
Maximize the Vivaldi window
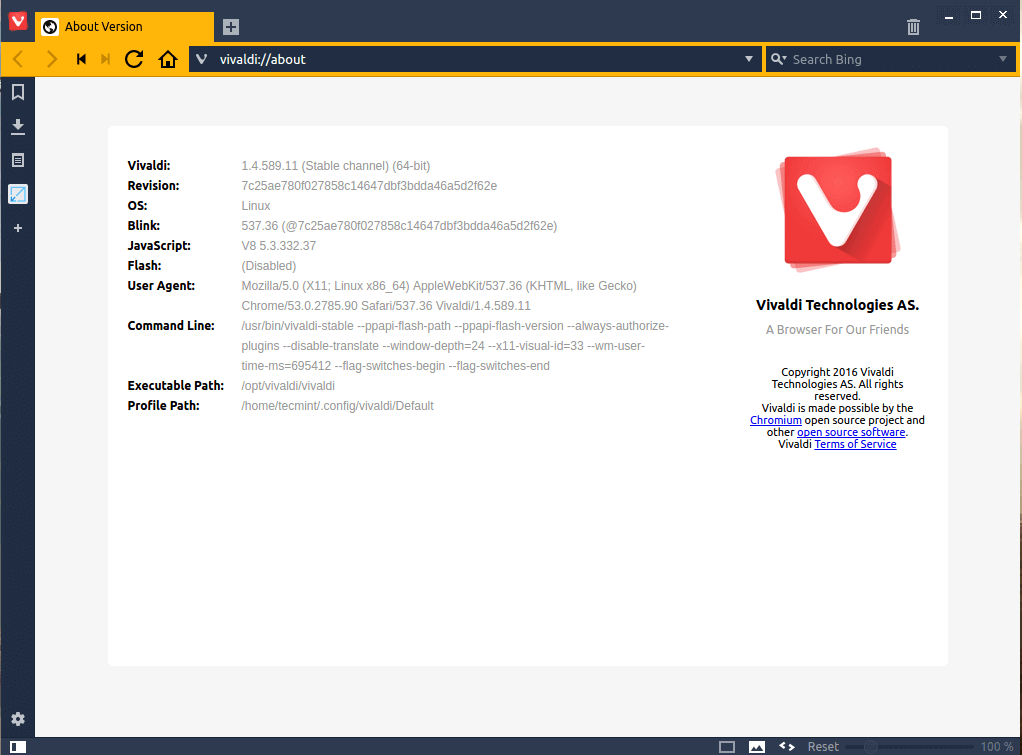pos(976,15)
